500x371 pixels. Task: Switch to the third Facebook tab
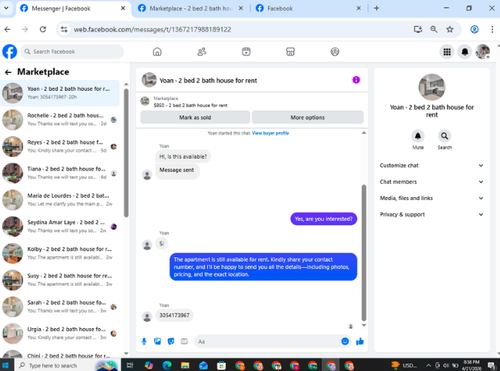click(308, 8)
